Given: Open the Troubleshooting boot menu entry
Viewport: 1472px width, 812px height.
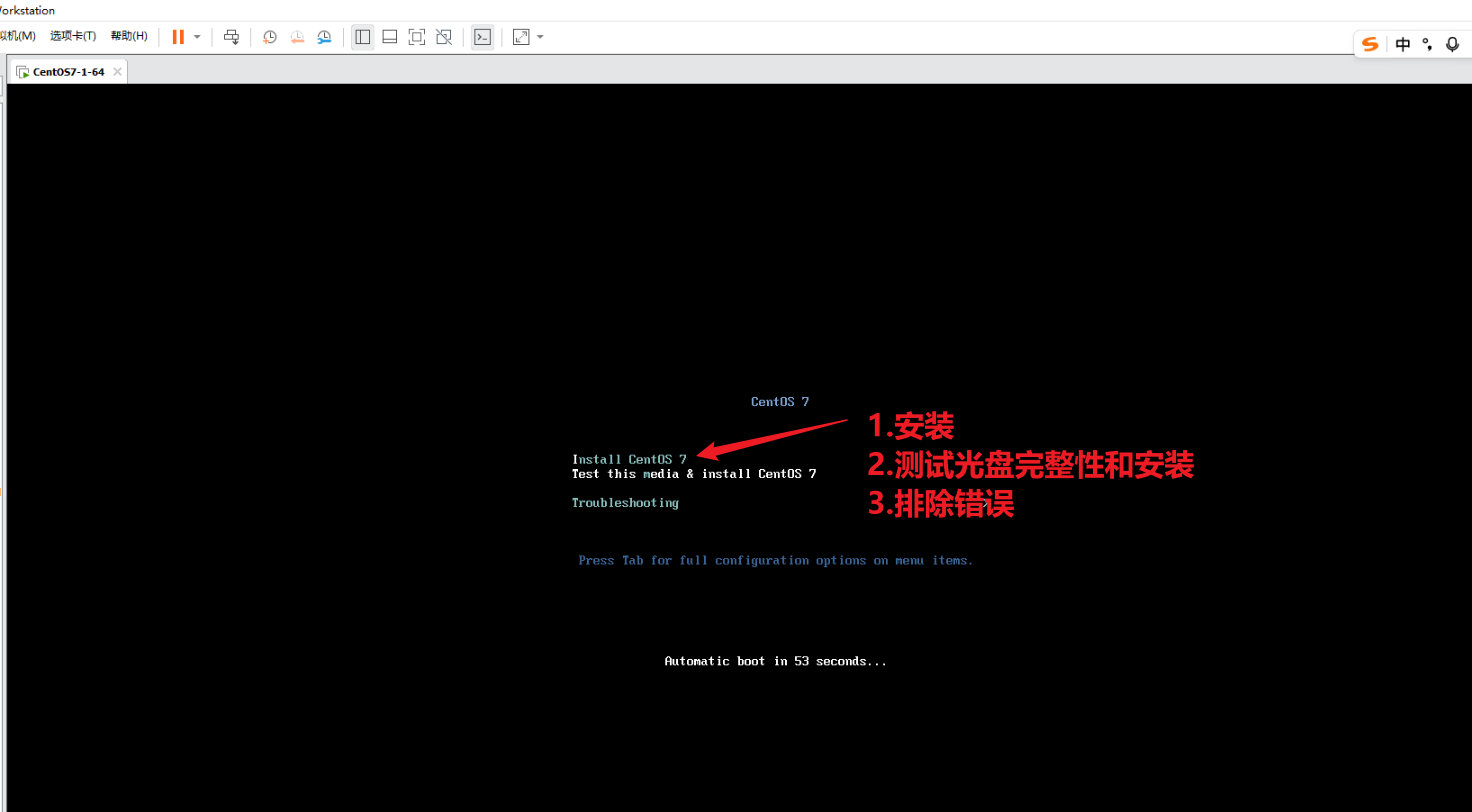Looking at the screenshot, I should [625, 503].
